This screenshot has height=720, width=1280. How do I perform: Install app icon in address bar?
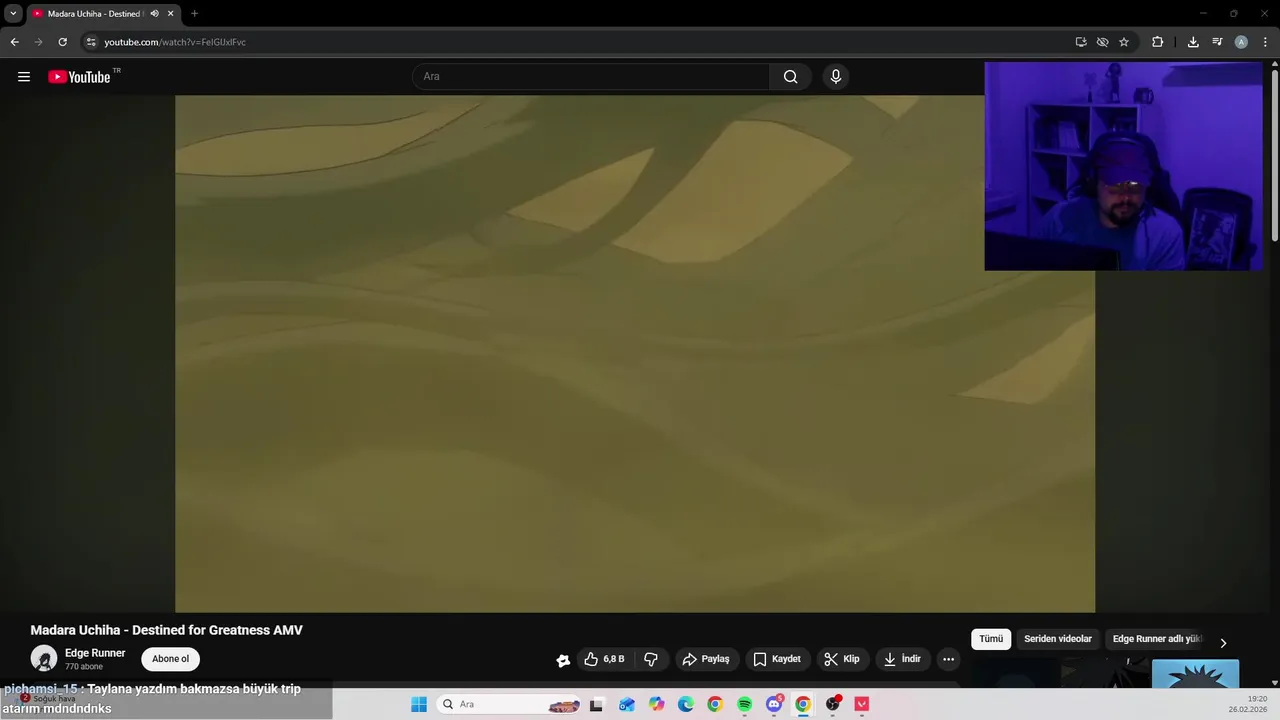(x=1081, y=42)
